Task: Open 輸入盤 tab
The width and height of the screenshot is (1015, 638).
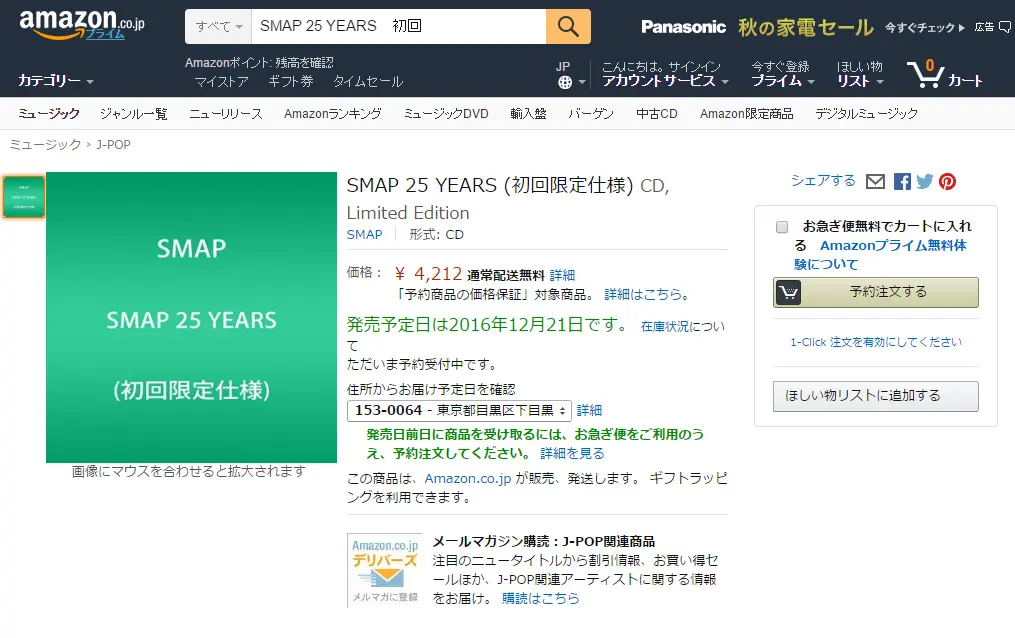Action: click(x=528, y=114)
